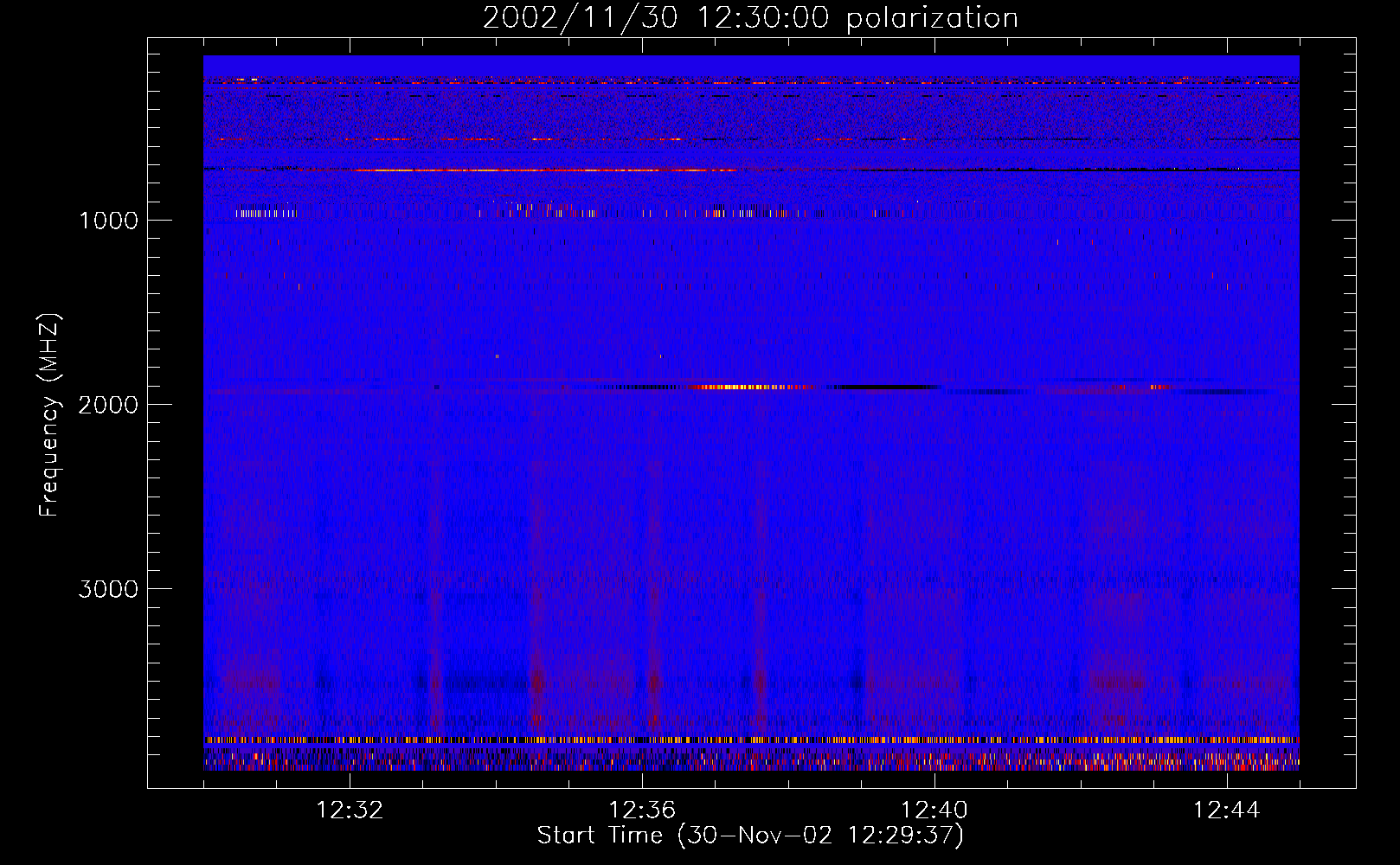
Task: Click the 3000 frequency tick label
Action: click(108, 589)
